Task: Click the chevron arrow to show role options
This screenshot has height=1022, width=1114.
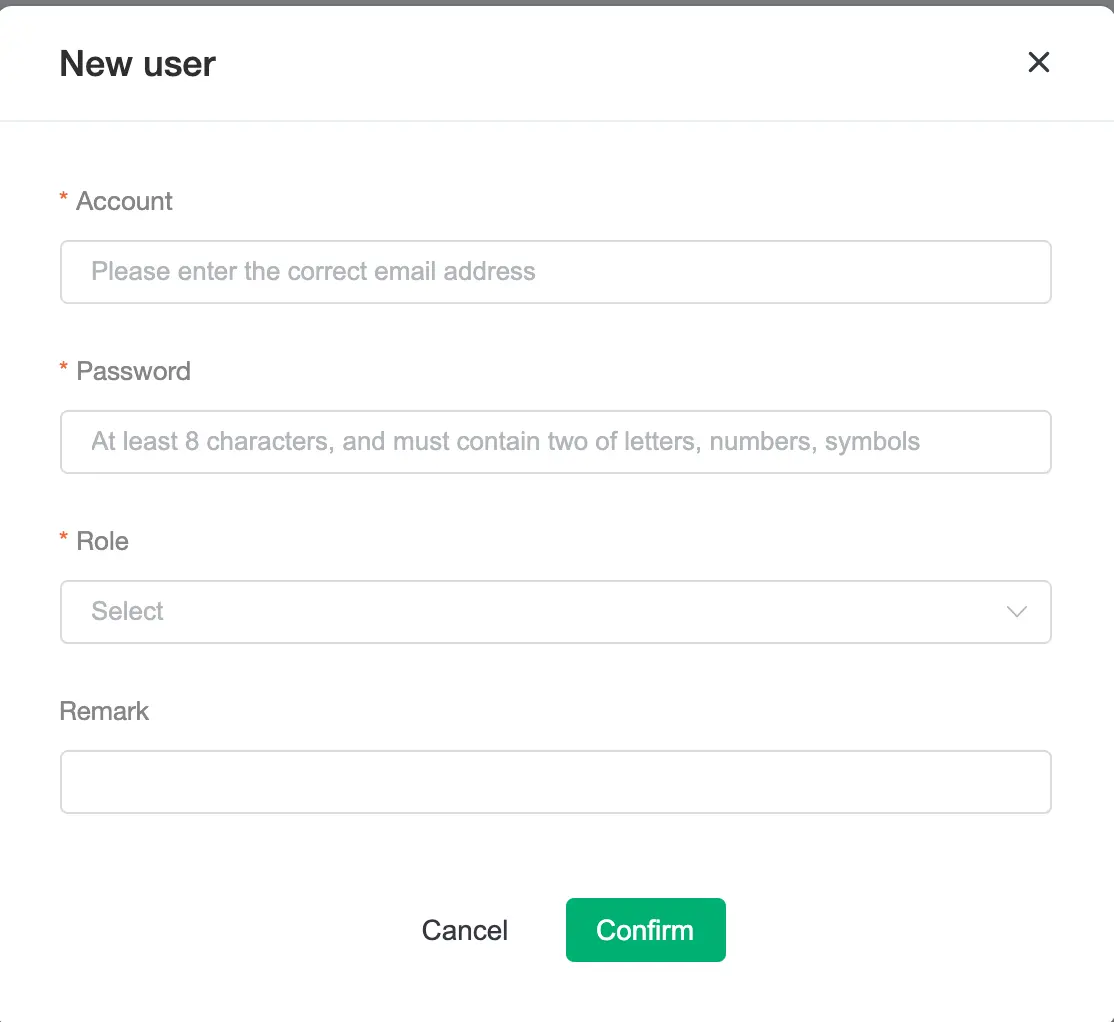Action: point(1017,612)
